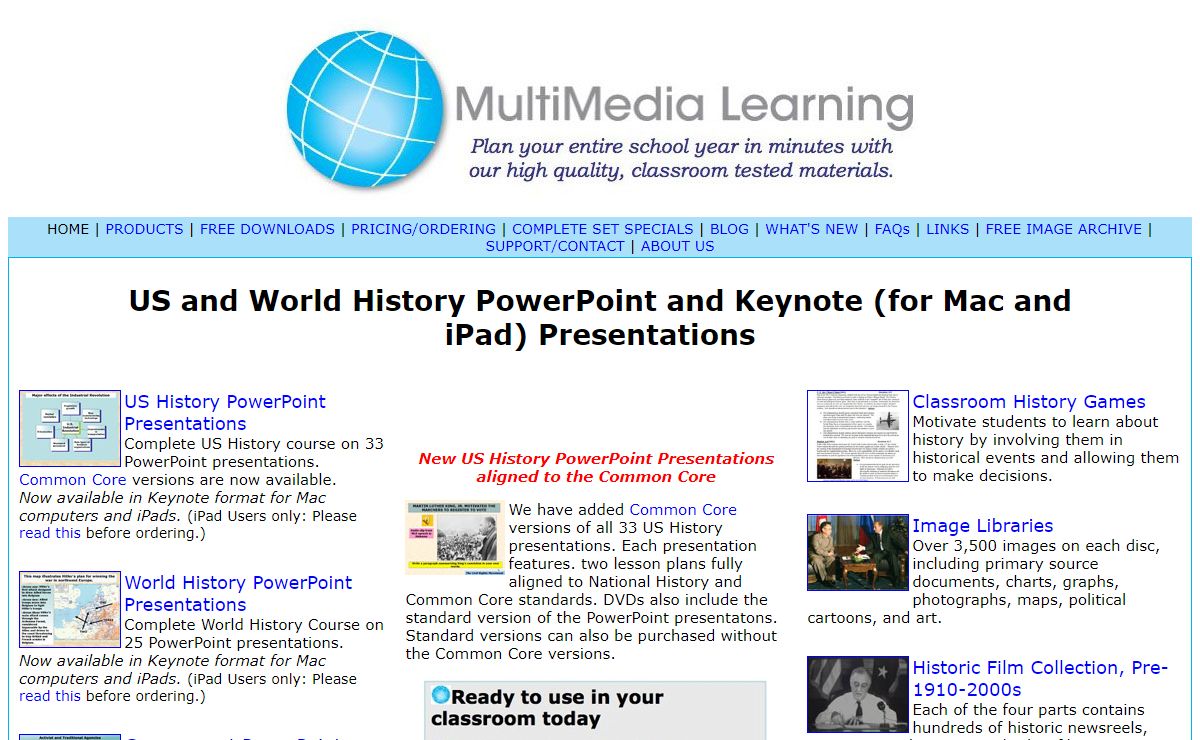Screen dimensions: 1200x740
Task: Open COMPLETE SET SPECIALS link
Action: 602,229
